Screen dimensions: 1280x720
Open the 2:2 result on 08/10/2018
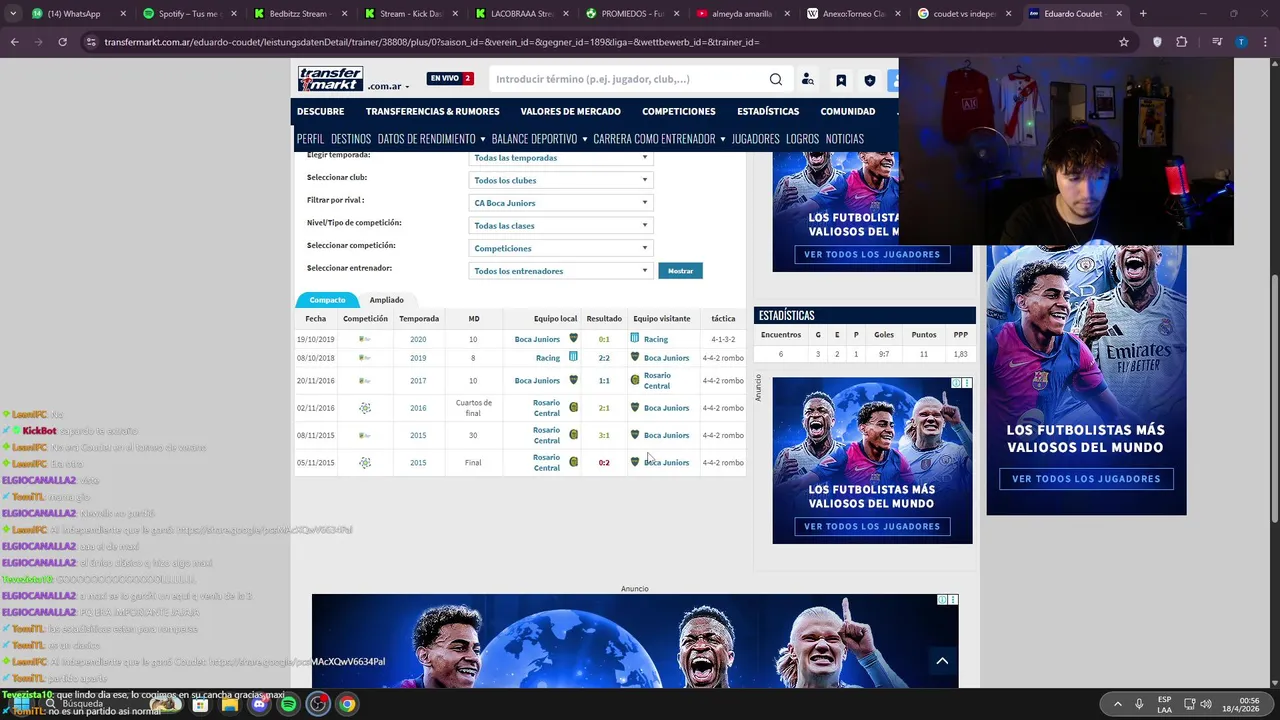click(604, 358)
